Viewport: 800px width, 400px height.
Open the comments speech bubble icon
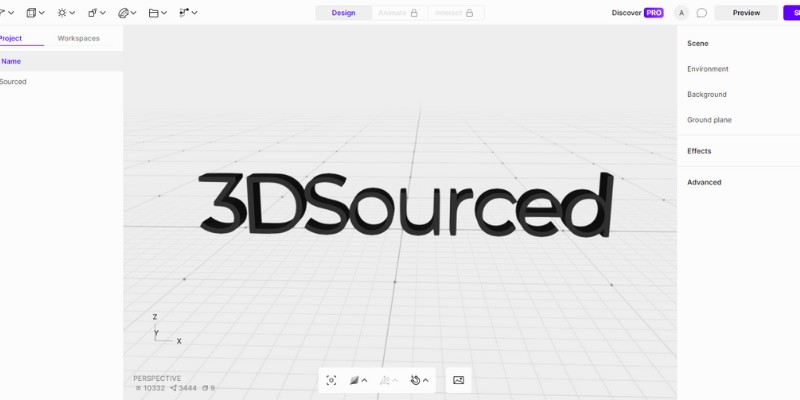702,13
